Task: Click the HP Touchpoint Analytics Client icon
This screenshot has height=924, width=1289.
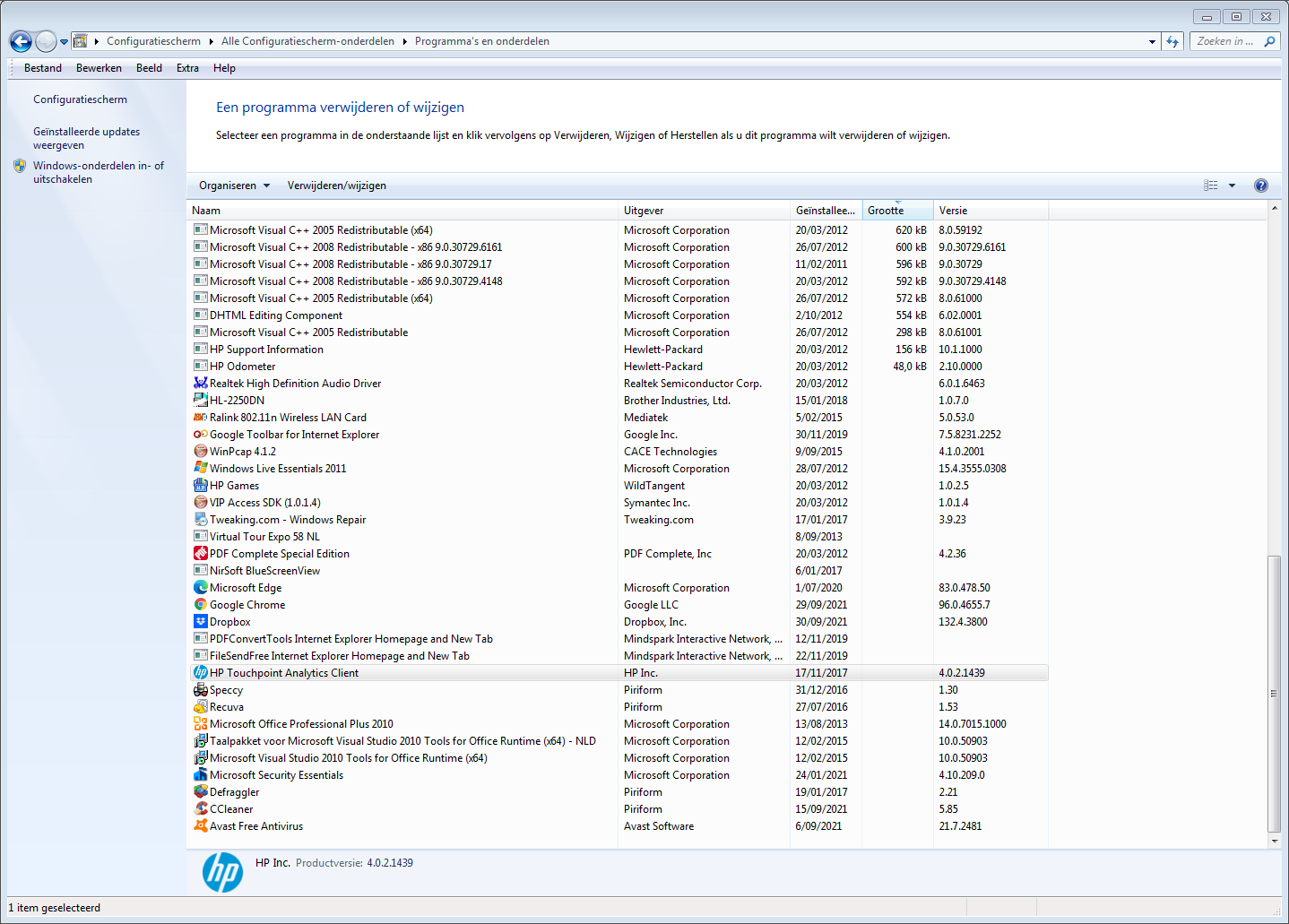Action: pyautogui.click(x=201, y=673)
